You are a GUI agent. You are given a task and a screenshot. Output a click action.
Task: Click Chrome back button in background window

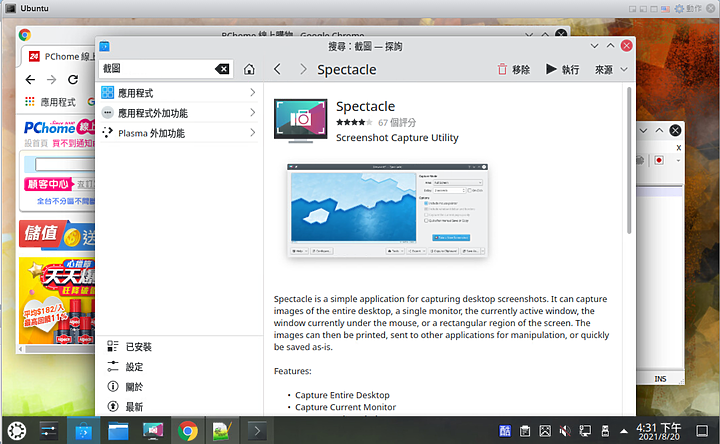(30, 79)
